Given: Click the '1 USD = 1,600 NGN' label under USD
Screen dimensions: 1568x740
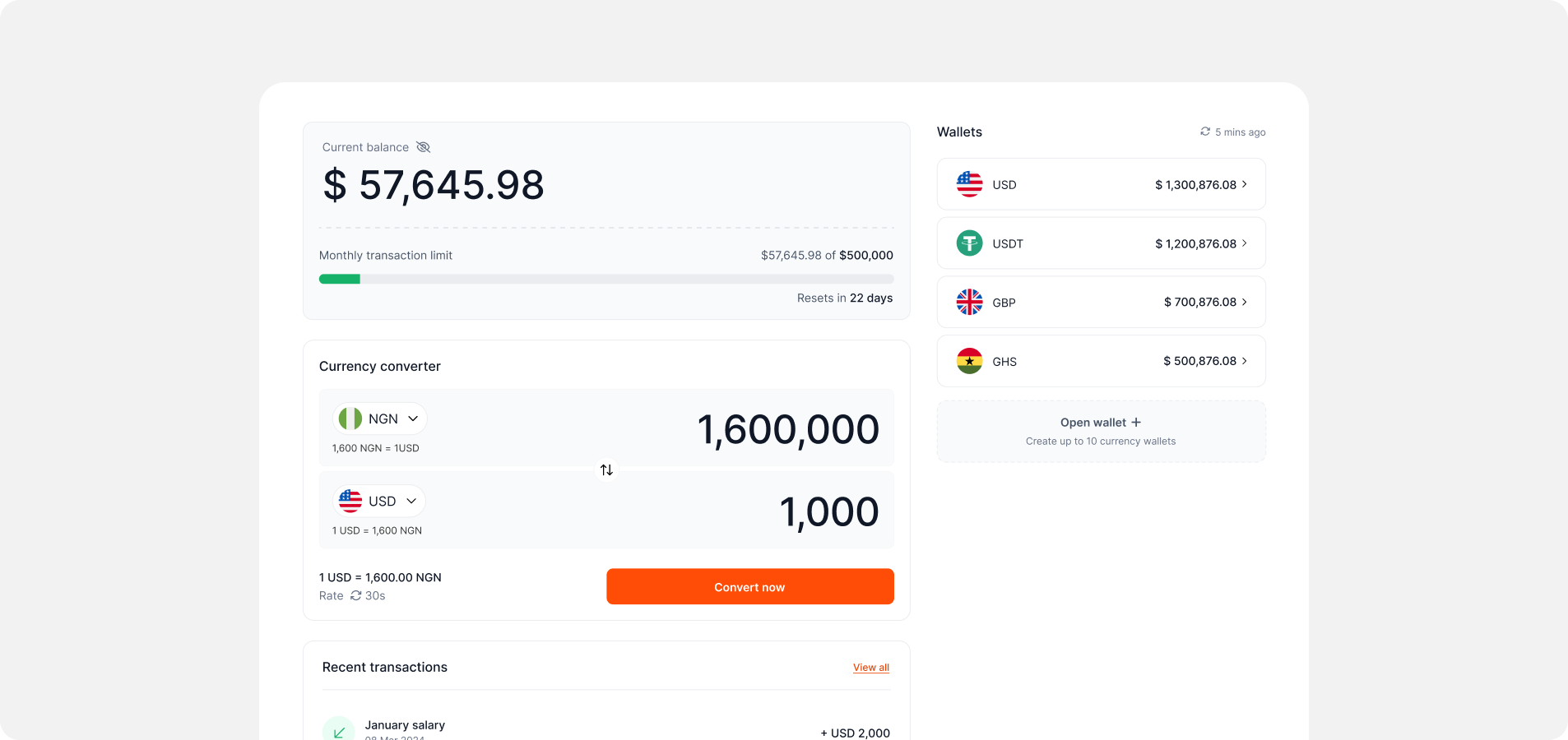Looking at the screenshot, I should [377, 530].
